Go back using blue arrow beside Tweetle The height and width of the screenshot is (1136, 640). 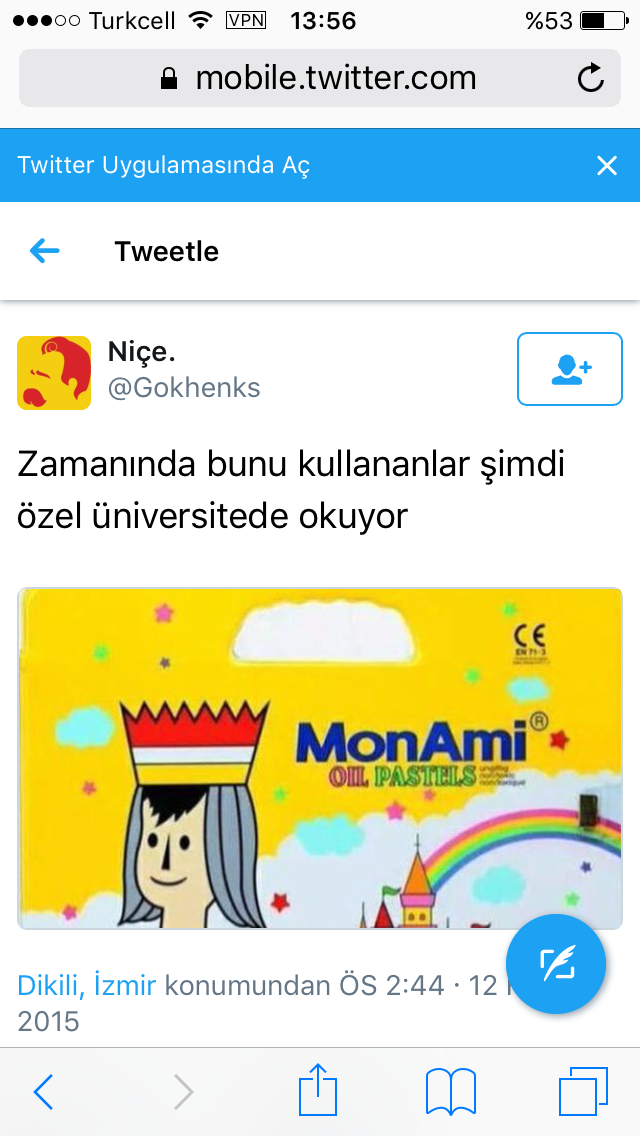44,251
